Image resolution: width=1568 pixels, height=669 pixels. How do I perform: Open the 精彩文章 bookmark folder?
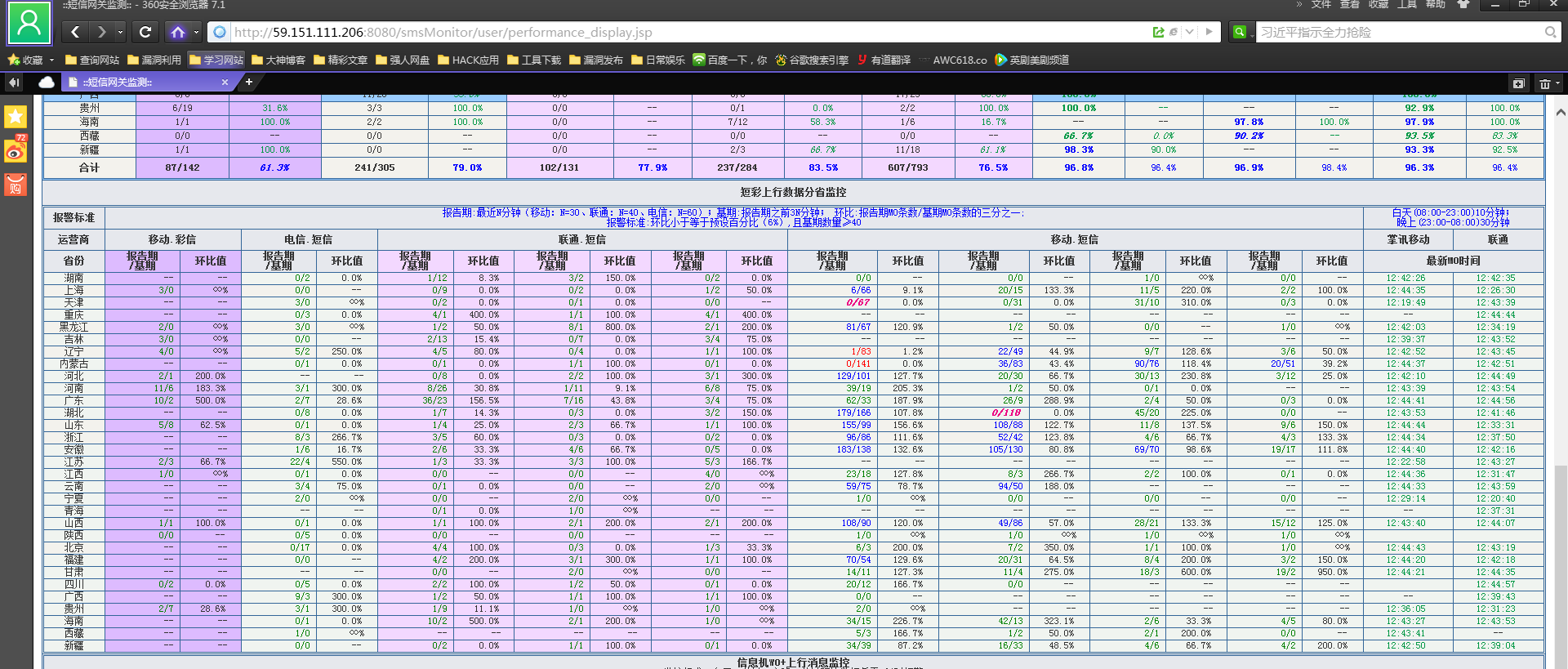[x=341, y=60]
